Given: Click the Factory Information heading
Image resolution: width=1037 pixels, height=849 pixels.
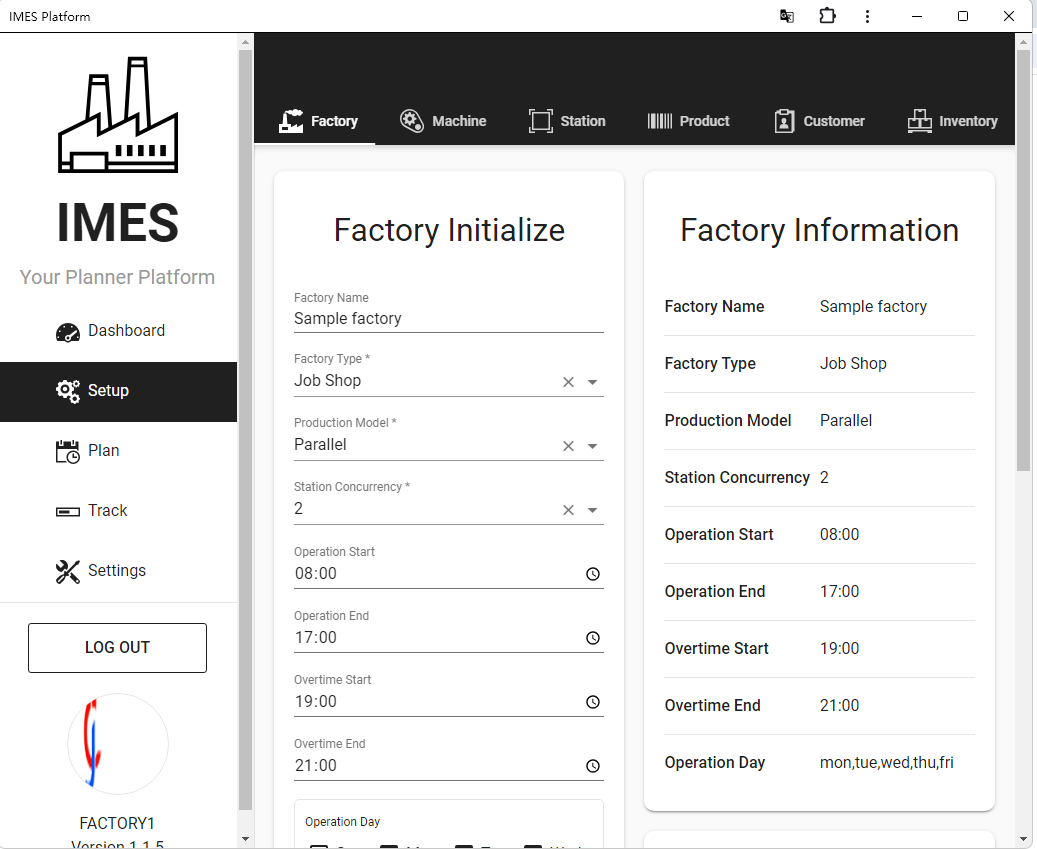Looking at the screenshot, I should pos(819,231).
